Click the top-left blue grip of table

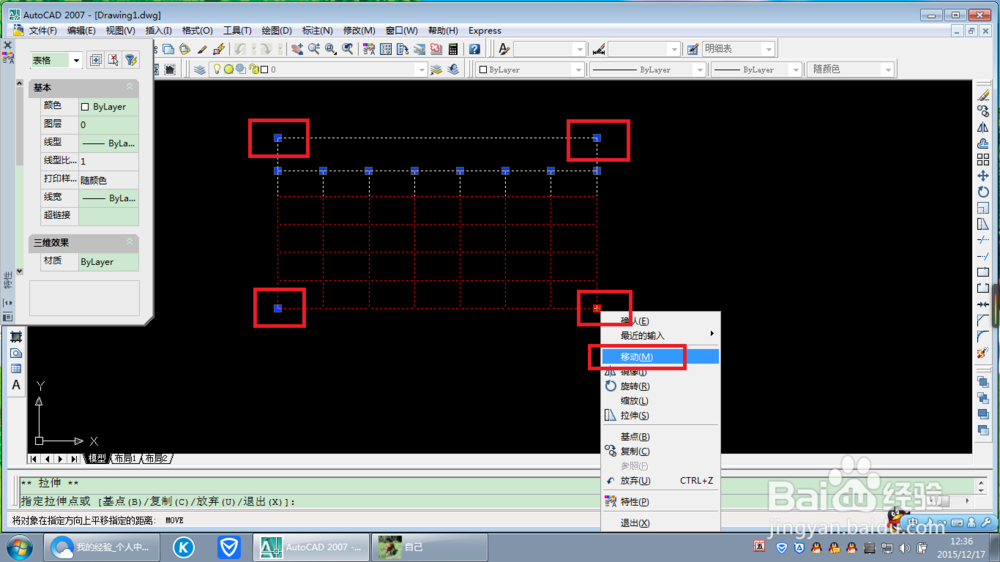[277, 138]
